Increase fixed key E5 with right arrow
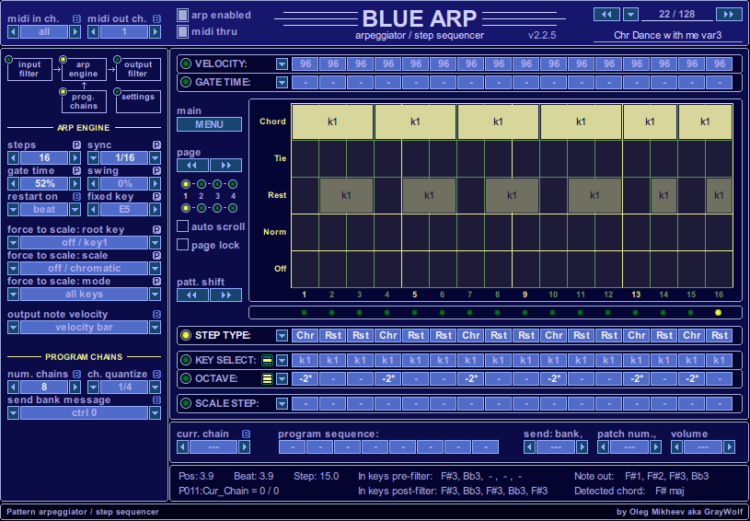Image resolution: width=750 pixels, height=521 pixels. point(154,210)
